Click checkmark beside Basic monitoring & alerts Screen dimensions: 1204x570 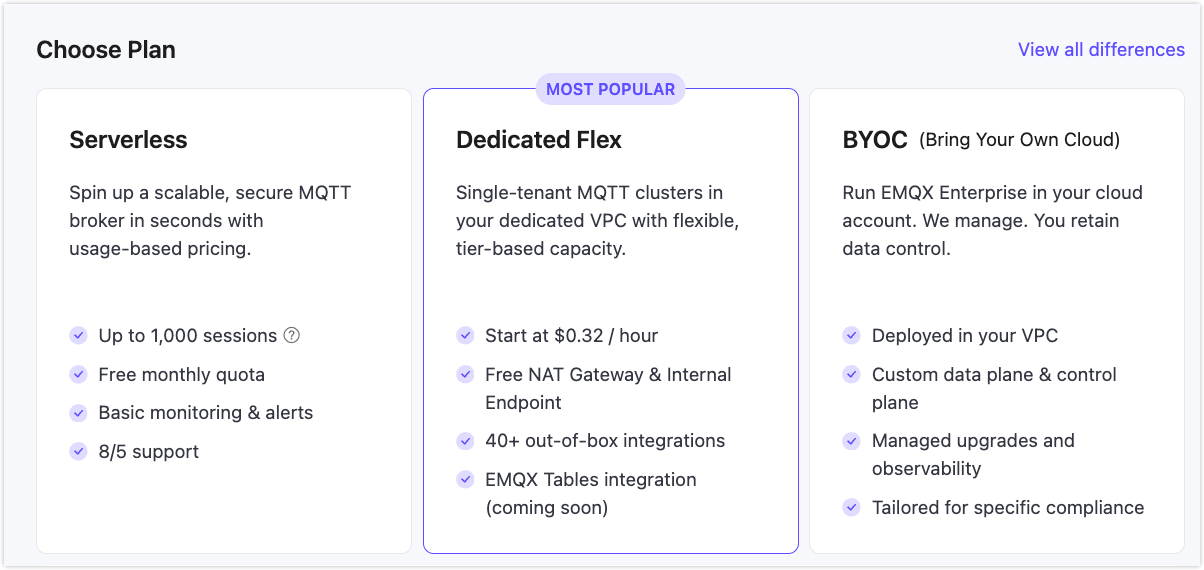[x=78, y=412]
